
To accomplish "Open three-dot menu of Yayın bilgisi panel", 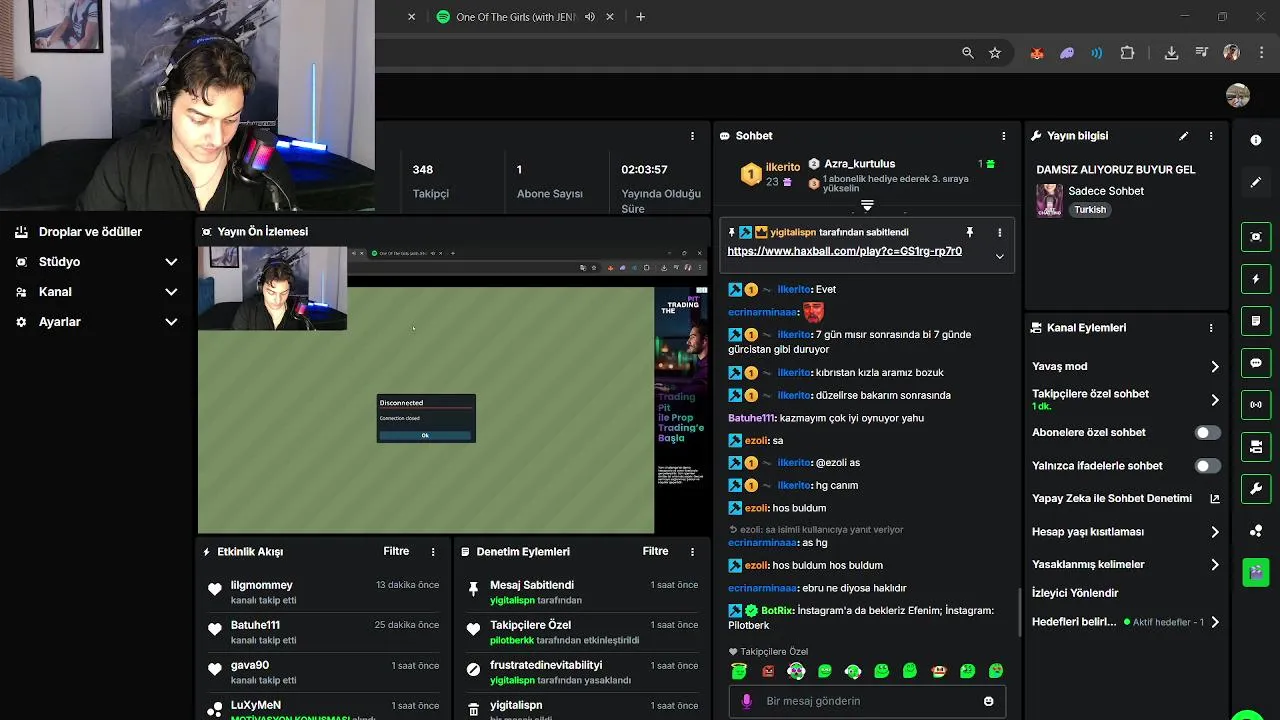I will tap(1211, 136).
